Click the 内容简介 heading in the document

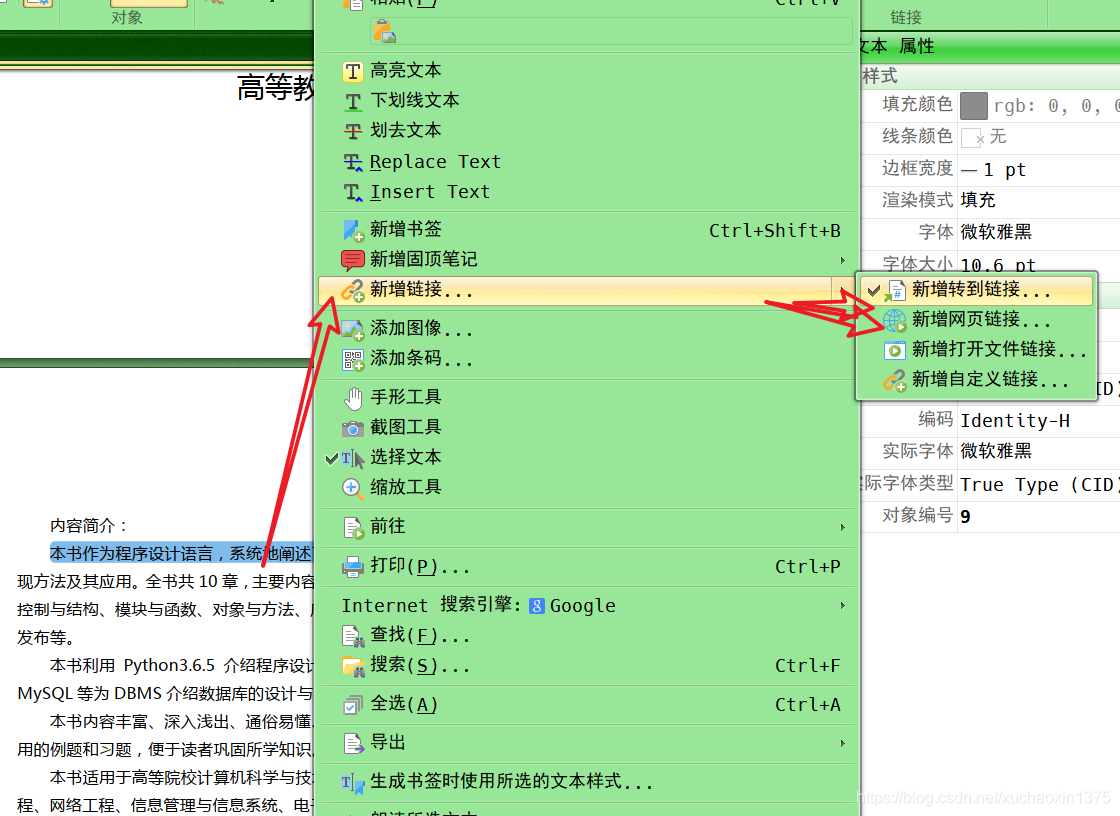point(89,526)
